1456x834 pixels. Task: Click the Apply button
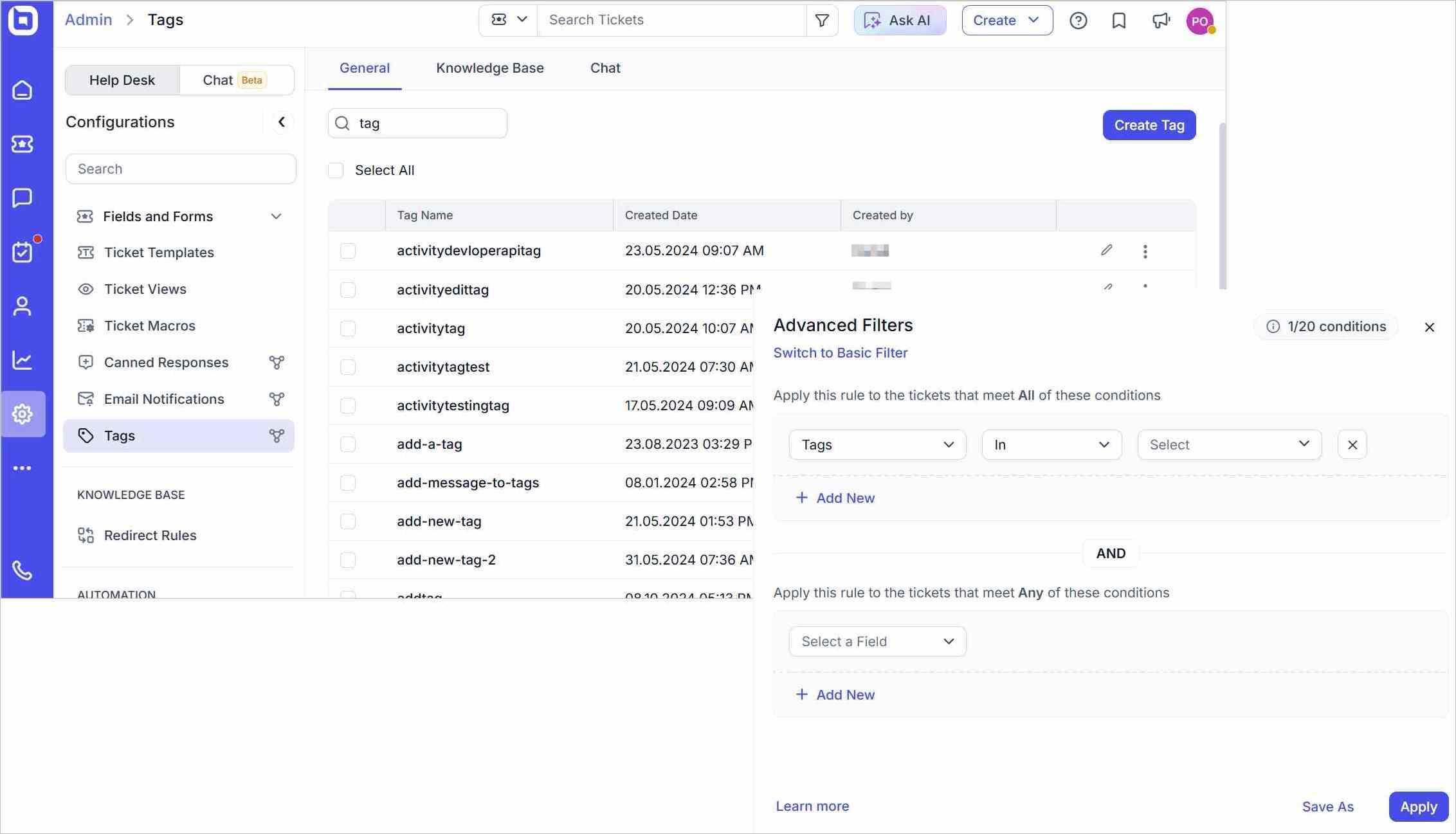tap(1418, 807)
